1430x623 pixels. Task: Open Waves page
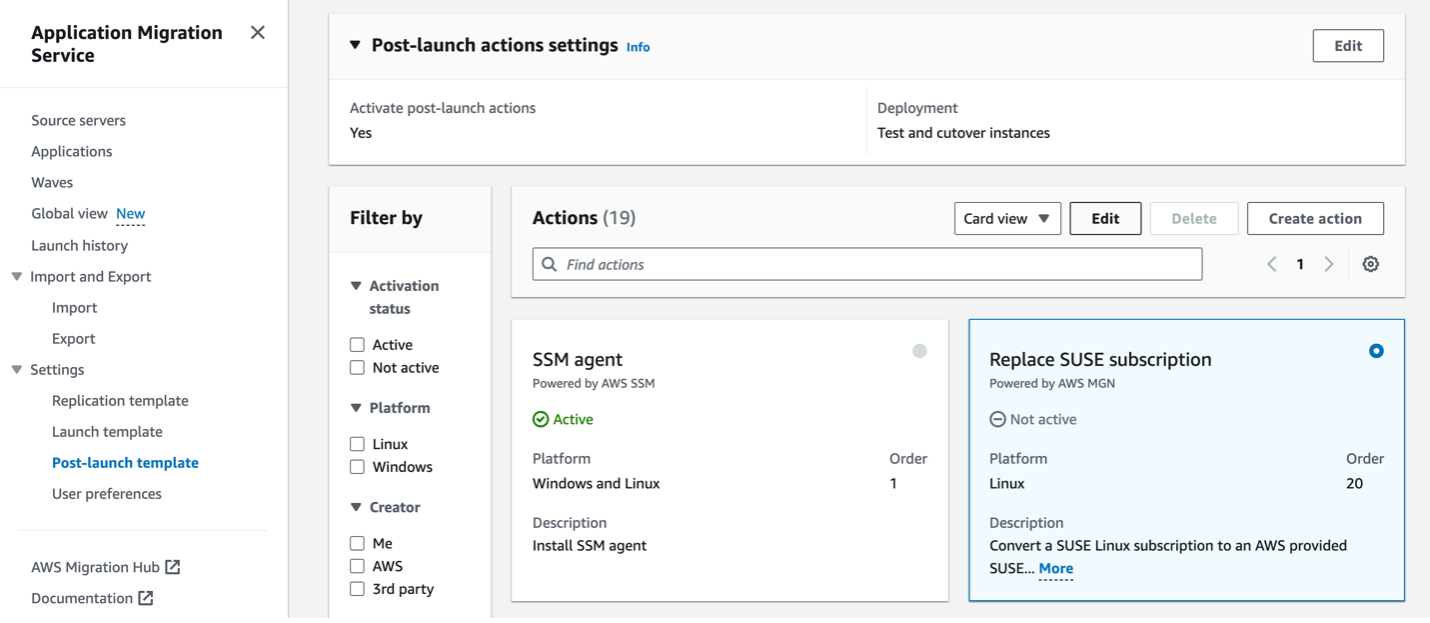52,182
